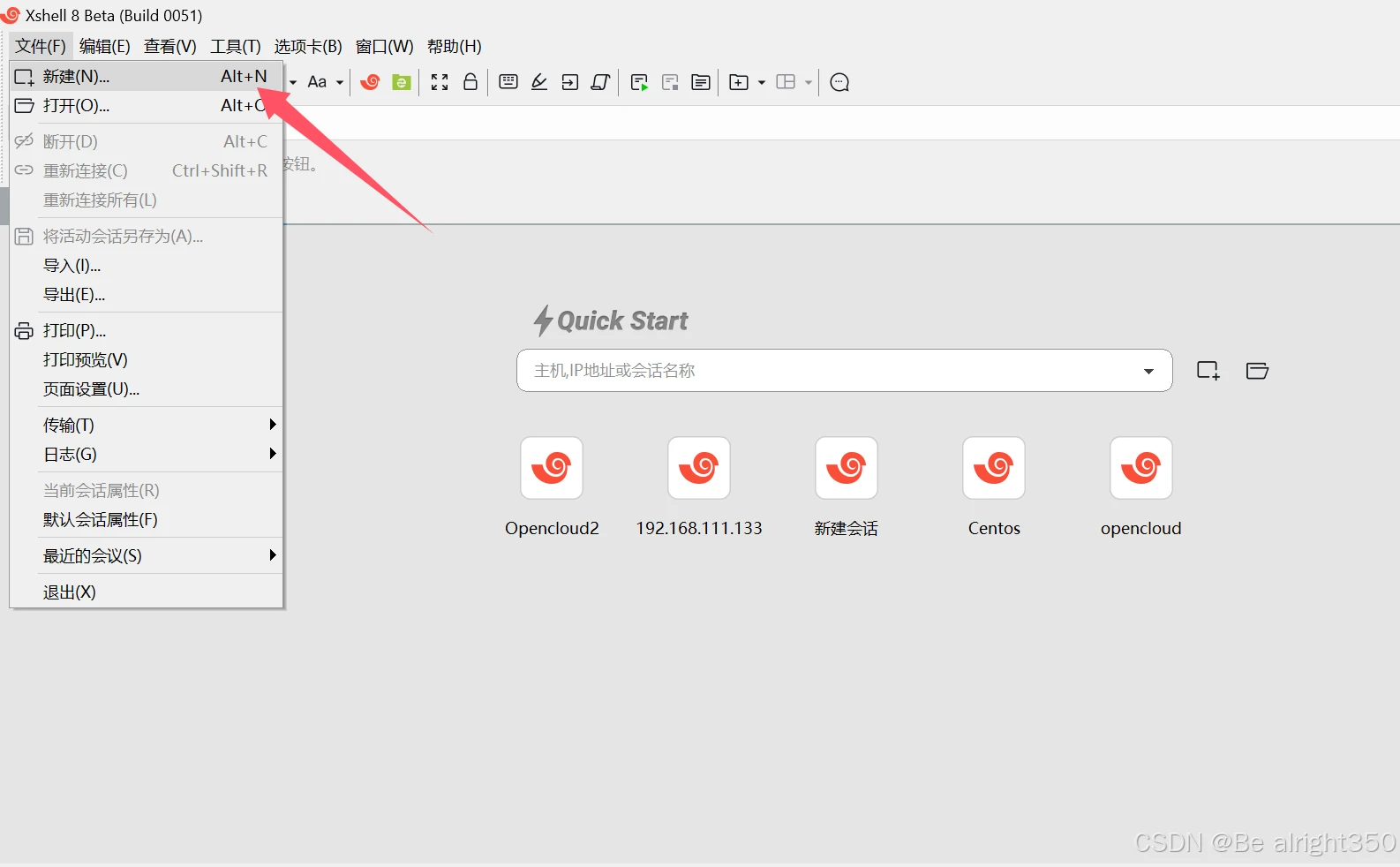Screen dimensions: 1400x867
Task: Open the 新建会话 session icon
Action: coord(847,468)
